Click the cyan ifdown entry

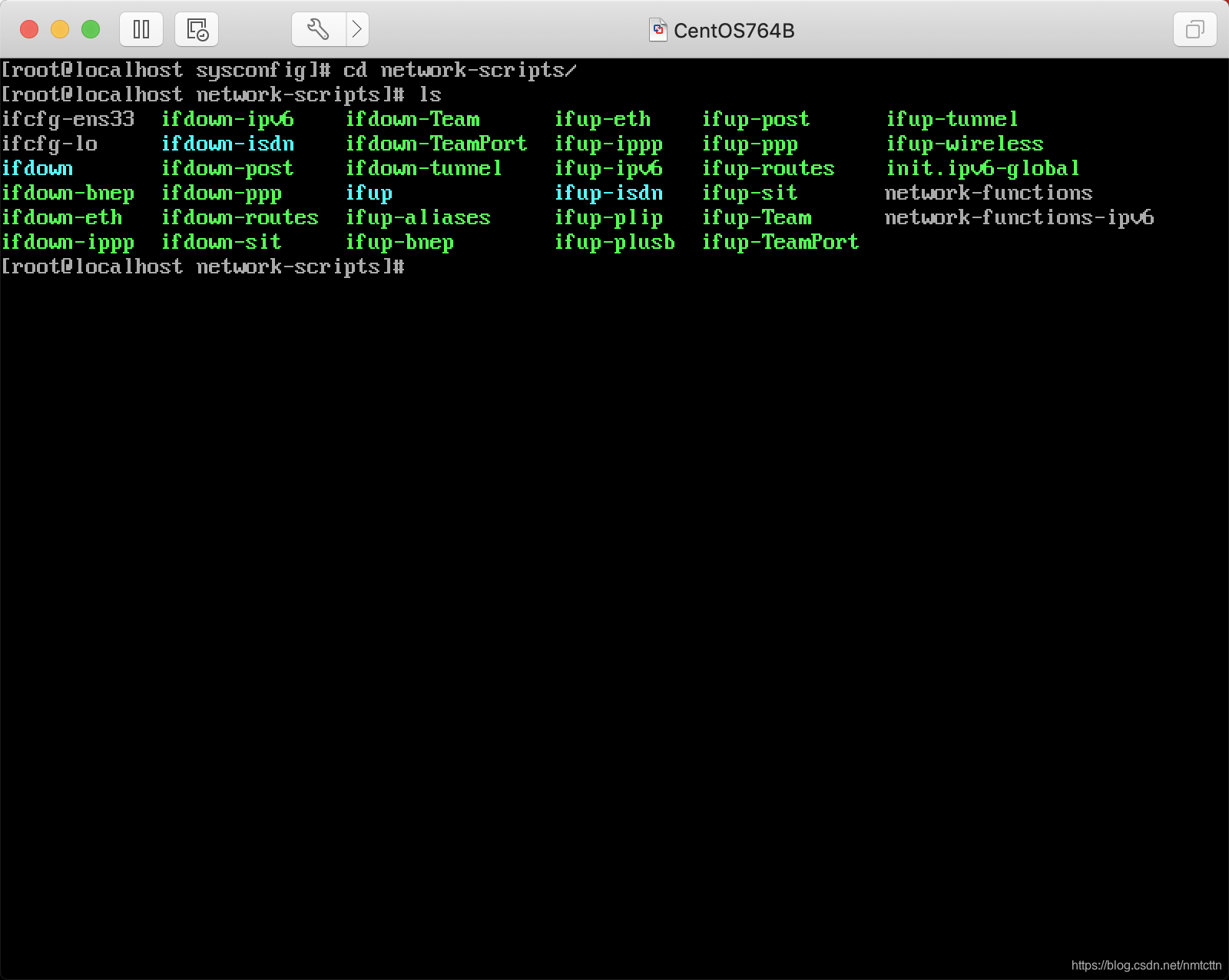38,168
